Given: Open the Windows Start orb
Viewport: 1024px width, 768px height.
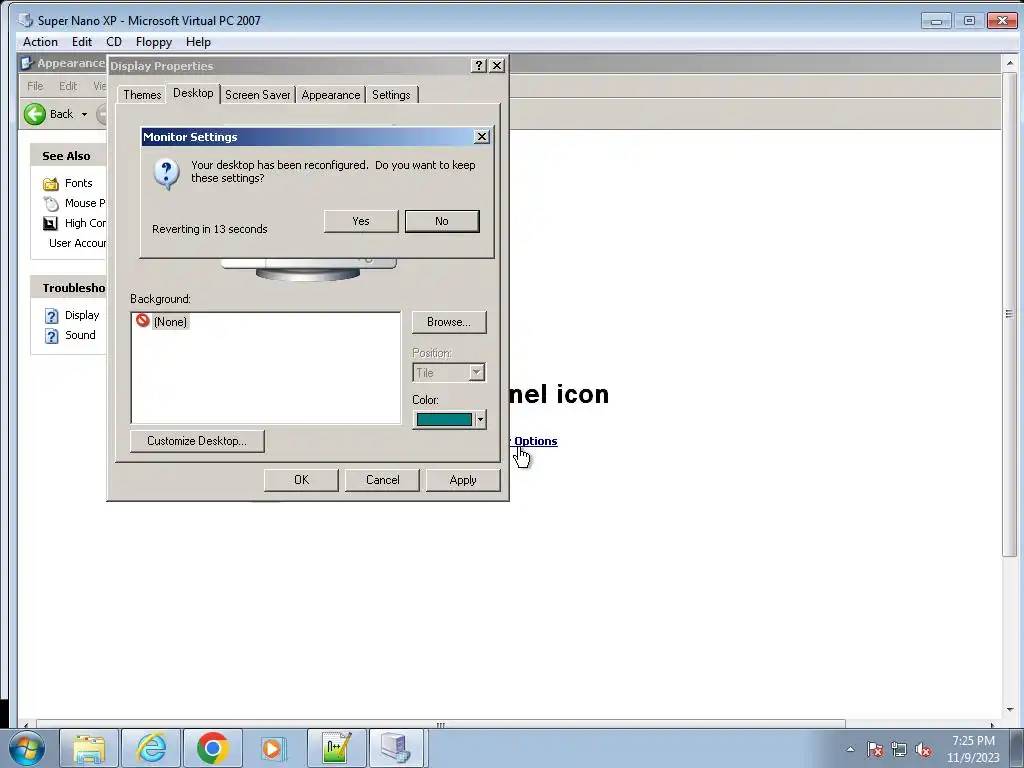Looking at the screenshot, I should (x=27, y=748).
